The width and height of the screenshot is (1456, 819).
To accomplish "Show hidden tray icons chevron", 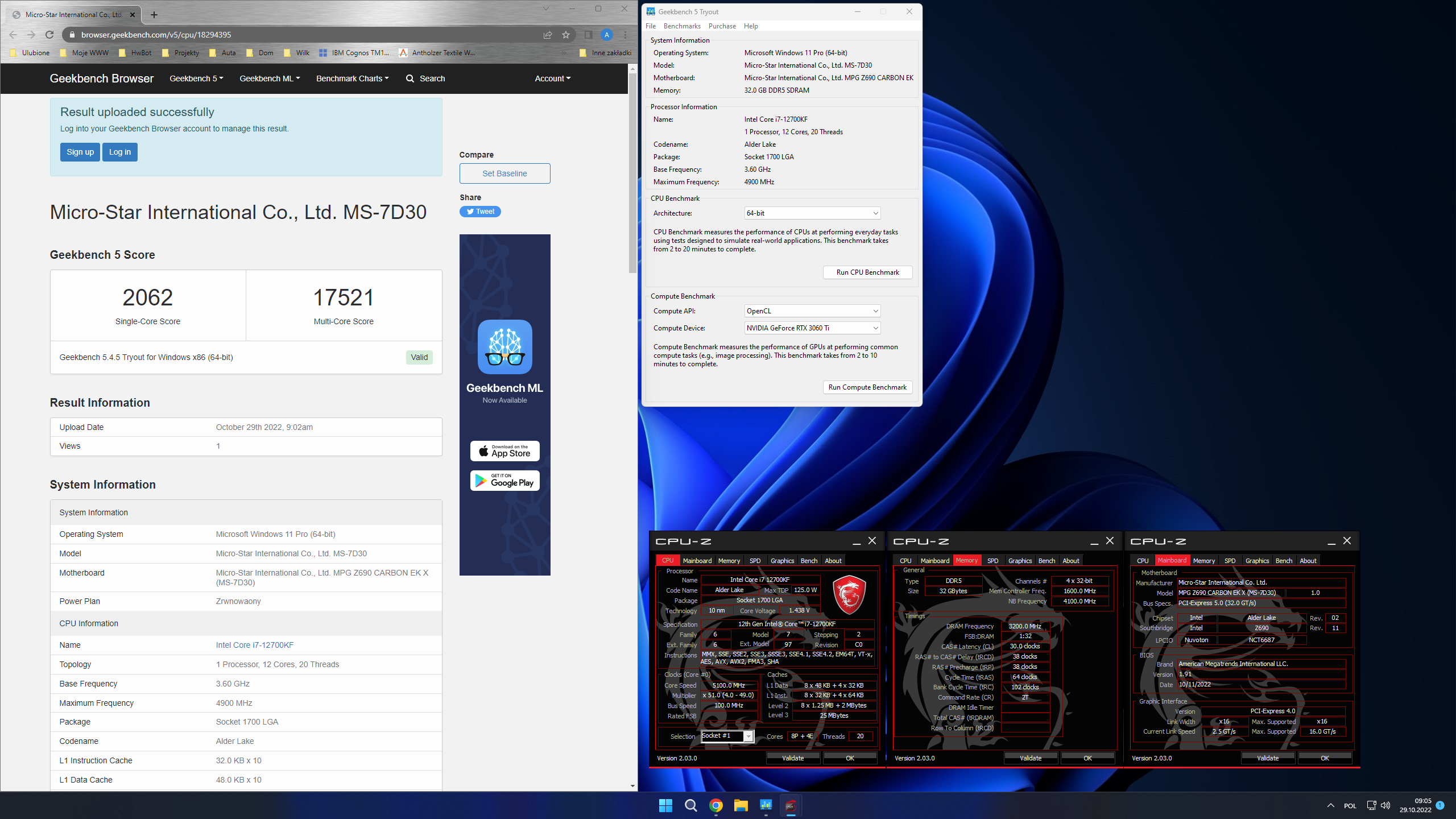I will [1330, 805].
